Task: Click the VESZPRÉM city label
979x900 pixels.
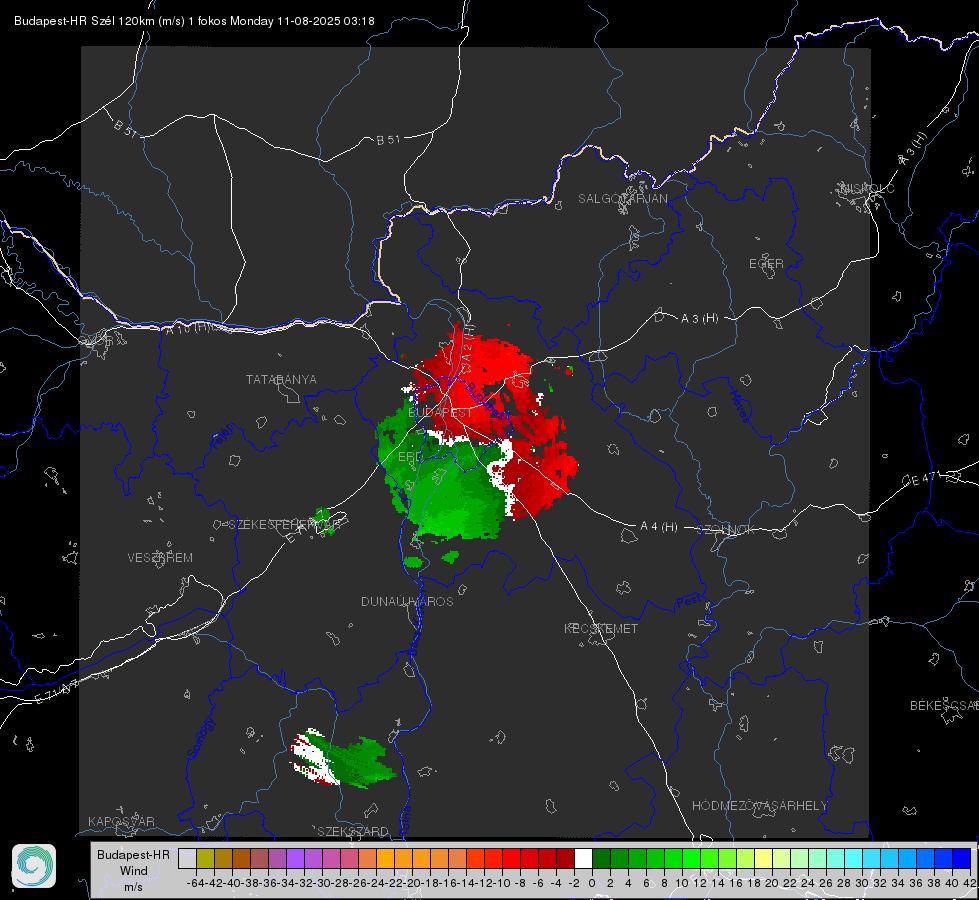Action: point(160,558)
